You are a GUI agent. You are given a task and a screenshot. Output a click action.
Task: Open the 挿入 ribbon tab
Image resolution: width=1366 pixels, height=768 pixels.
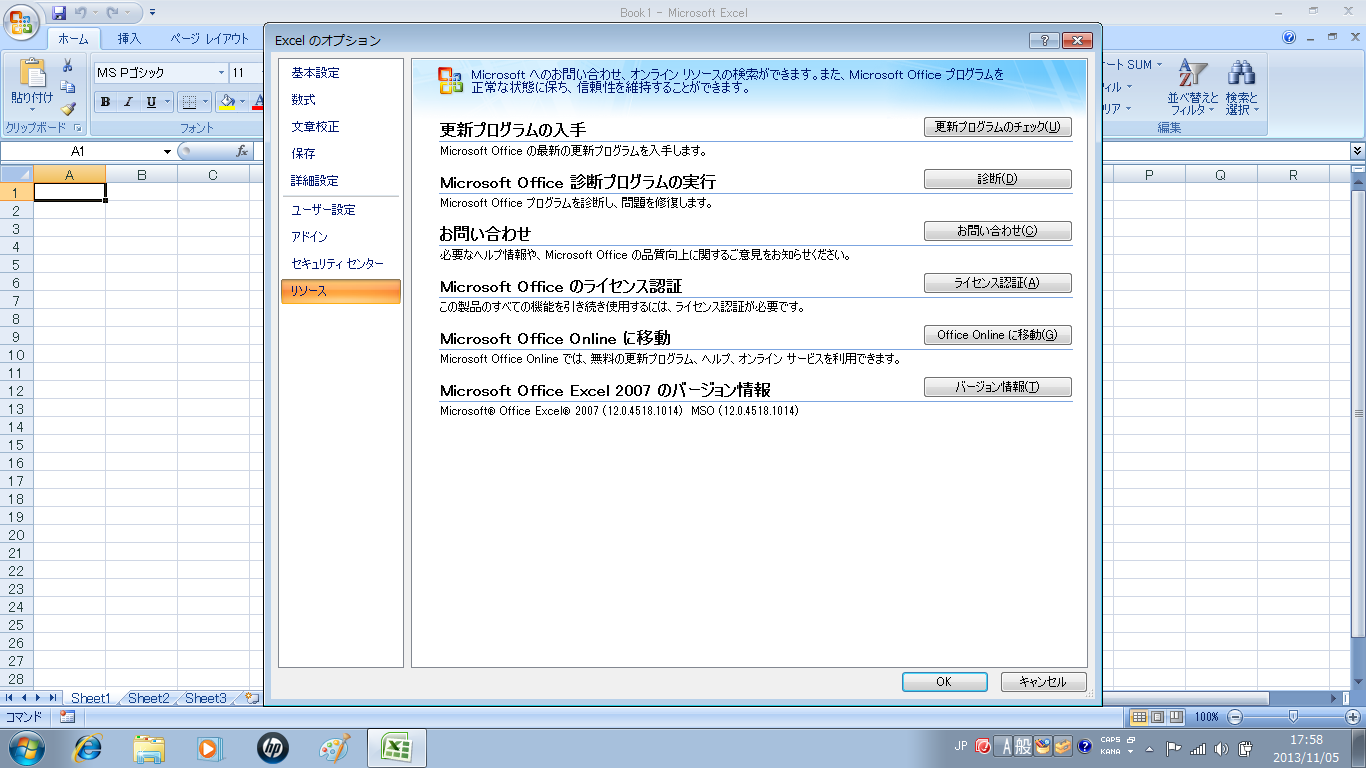129,39
